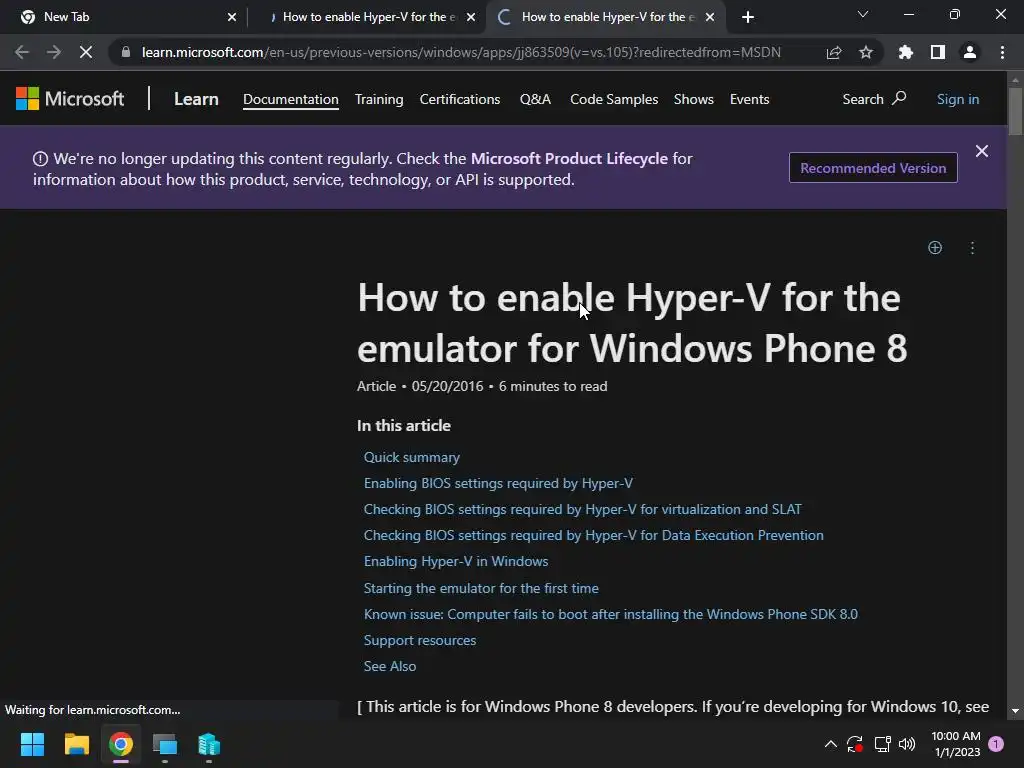This screenshot has height=768, width=1024.
Task: Open the Training menu item
Action: coord(379,99)
